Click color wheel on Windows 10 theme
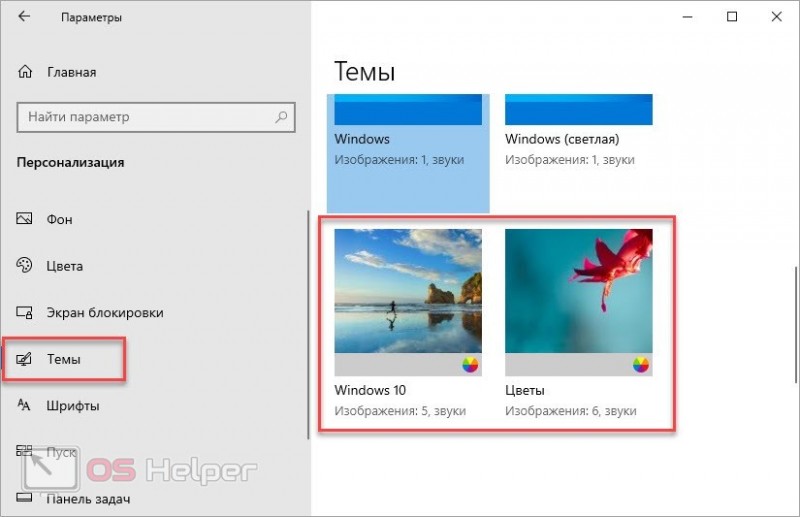Screen dimensions: 800x517 pyautogui.click(x=470, y=365)
